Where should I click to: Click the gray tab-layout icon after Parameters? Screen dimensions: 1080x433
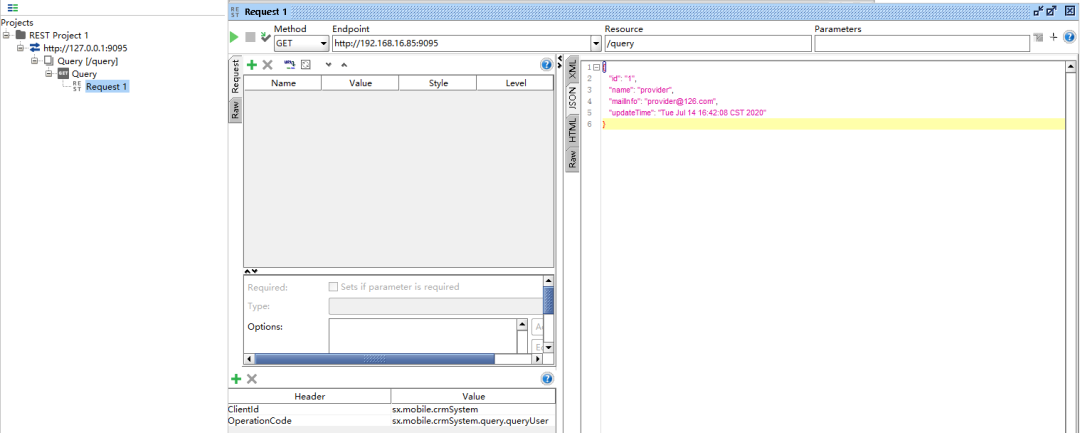(1038, 37)
